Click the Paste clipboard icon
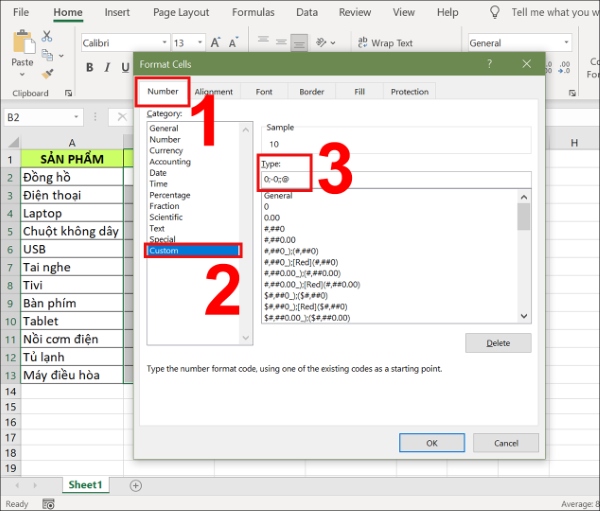This screenshot has height=511, width=600. (x=22, y=44)
